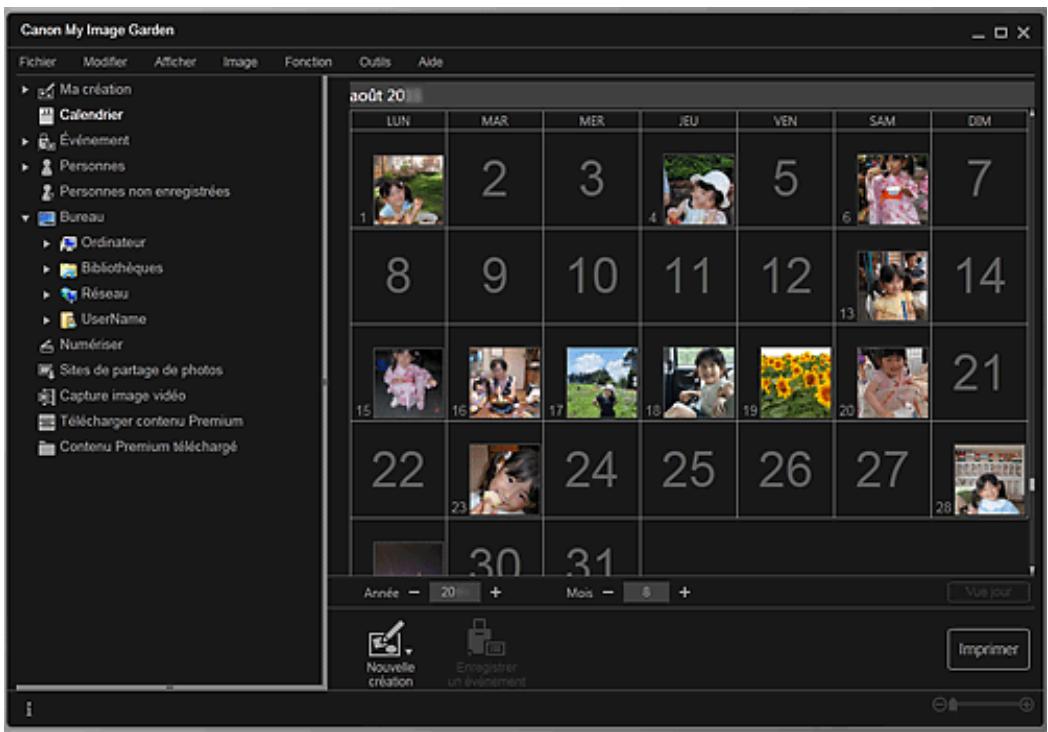The image size is (1048, 732).
Task: Click the Numériser scanner icon
Action: coord(46,345)
